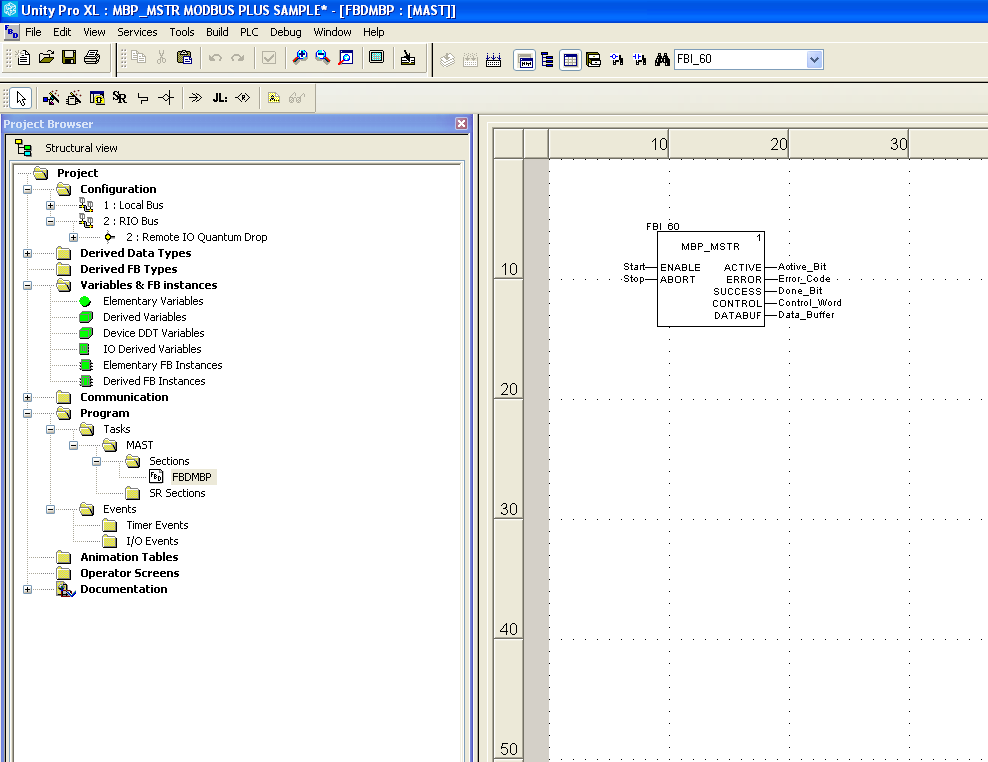988x762 pixels.
Task: Click the New project icon
Action: [23, 58]
